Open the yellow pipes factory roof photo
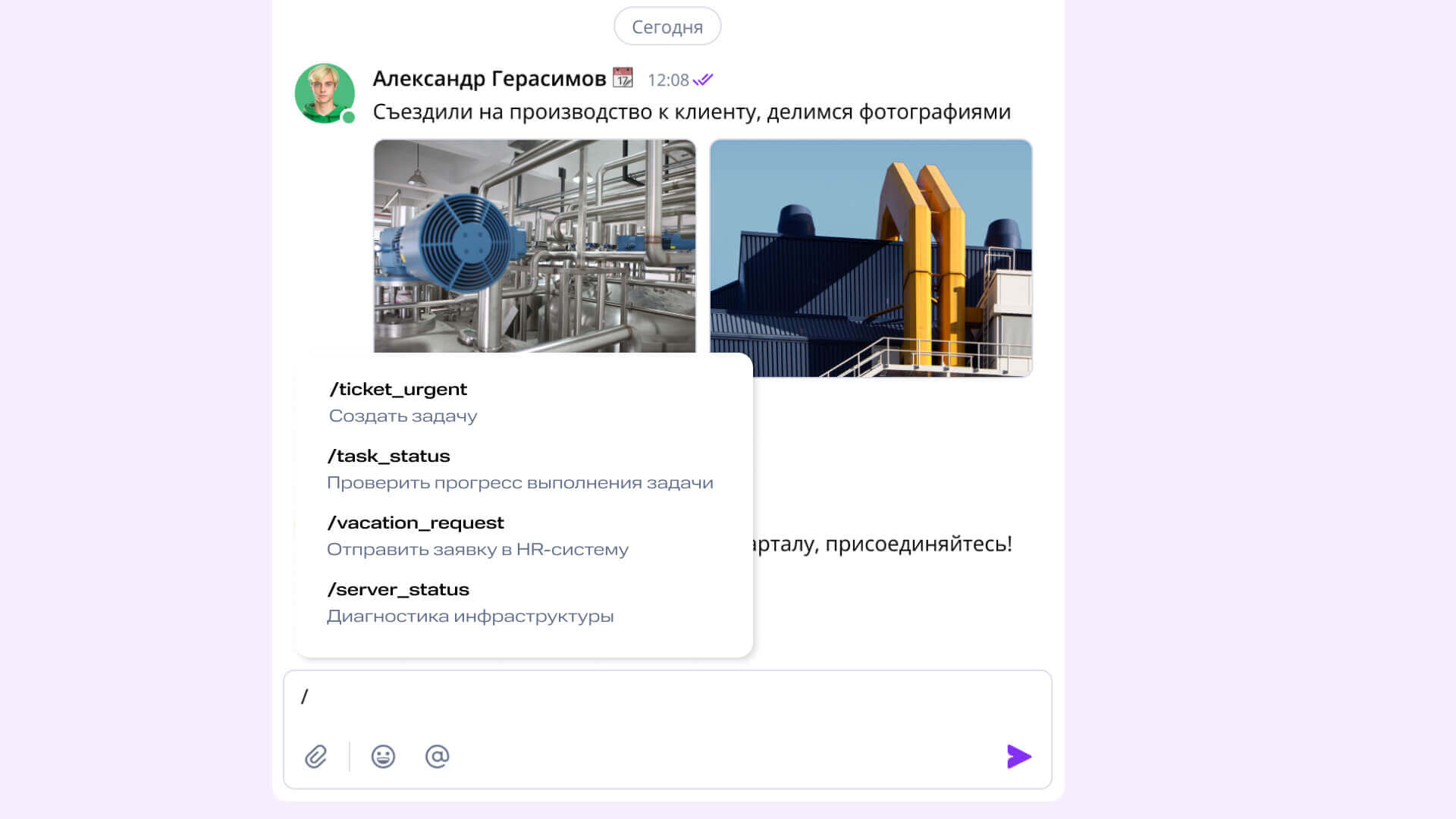Viewport: 1456px width, 819px height. point(871,258)
